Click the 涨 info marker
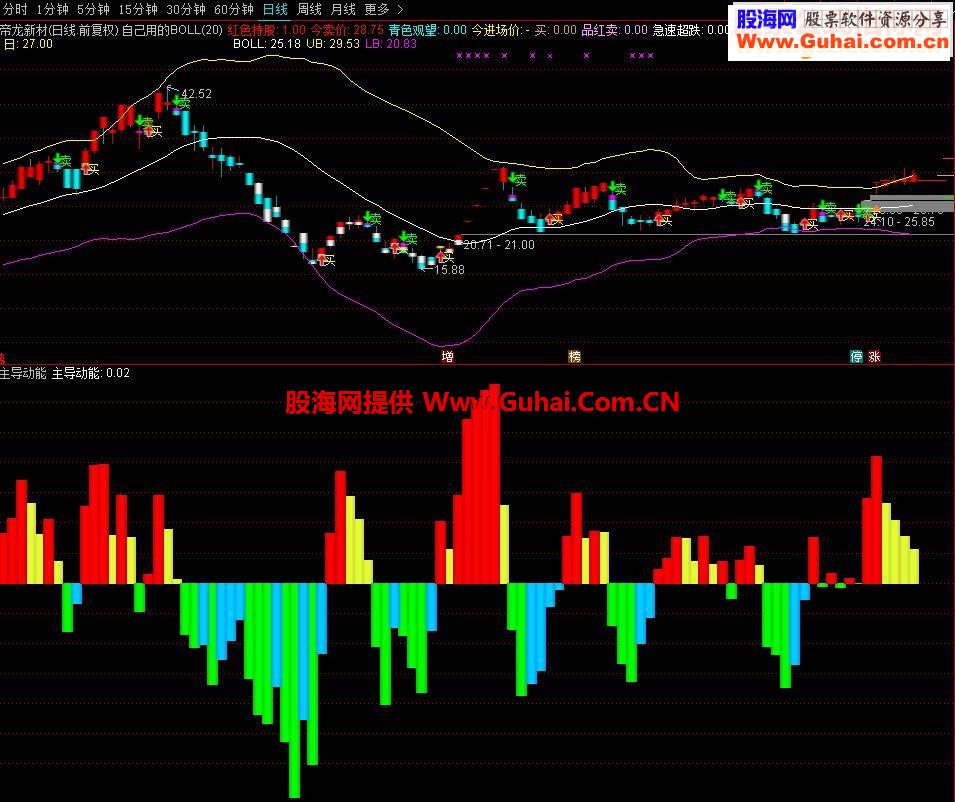 point(875,356)
